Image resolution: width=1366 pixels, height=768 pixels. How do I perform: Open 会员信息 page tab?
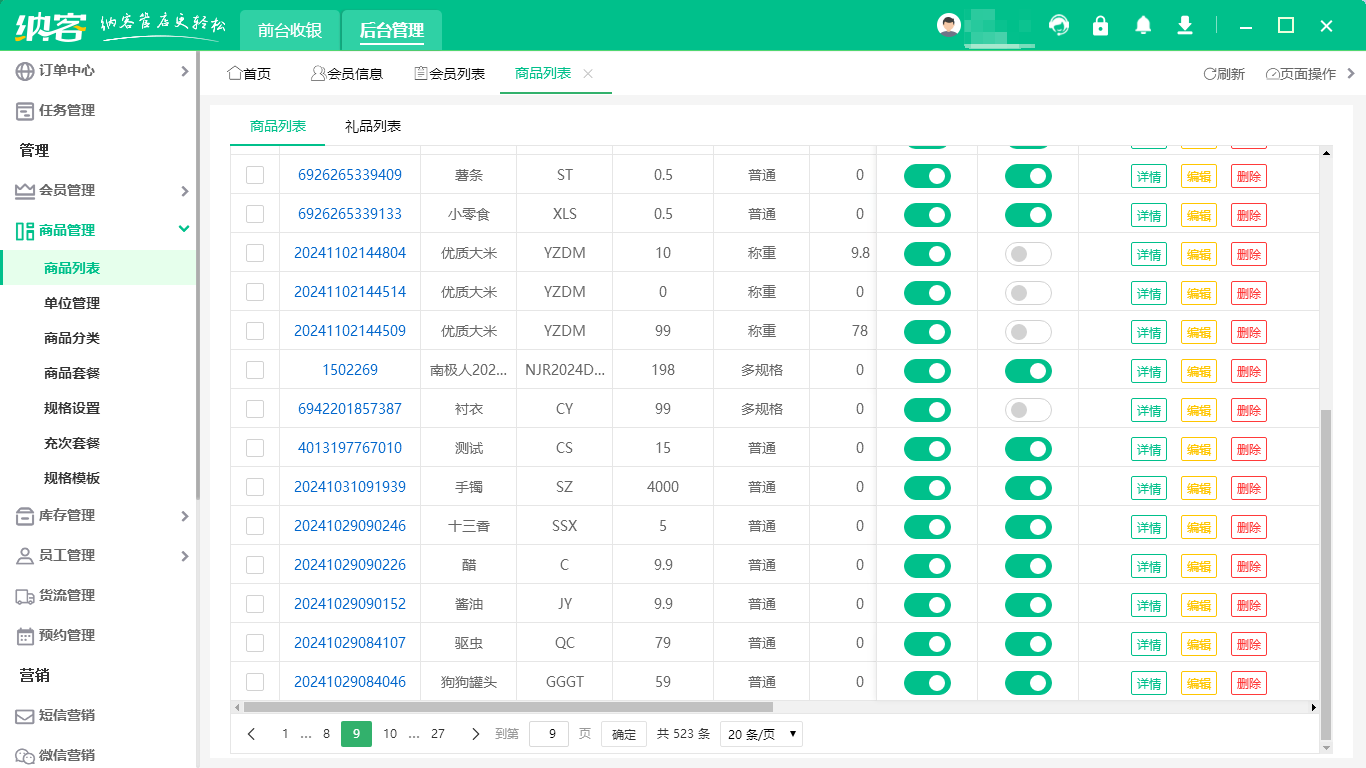(x=347, y=74)
